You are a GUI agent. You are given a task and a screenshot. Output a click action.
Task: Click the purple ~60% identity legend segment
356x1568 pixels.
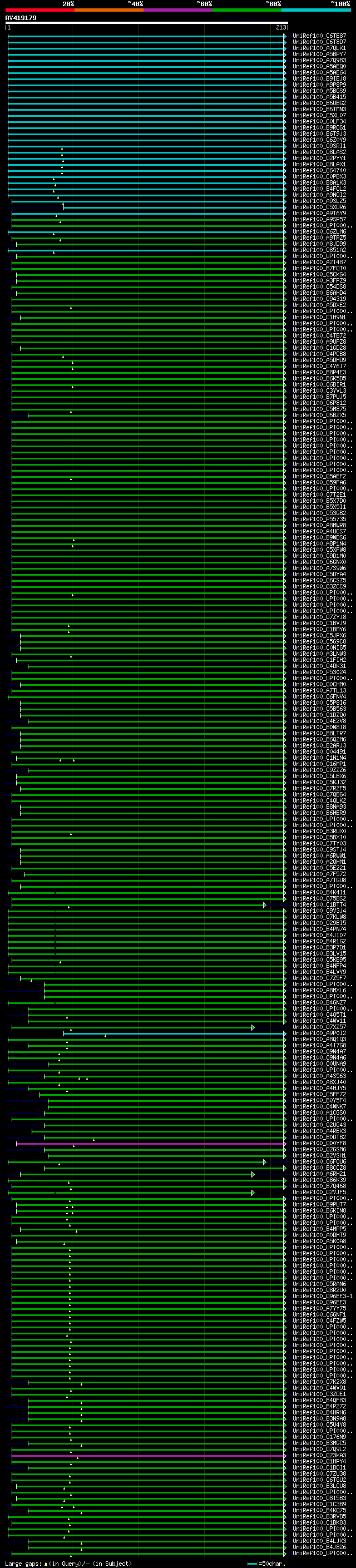tap(177, 10)
